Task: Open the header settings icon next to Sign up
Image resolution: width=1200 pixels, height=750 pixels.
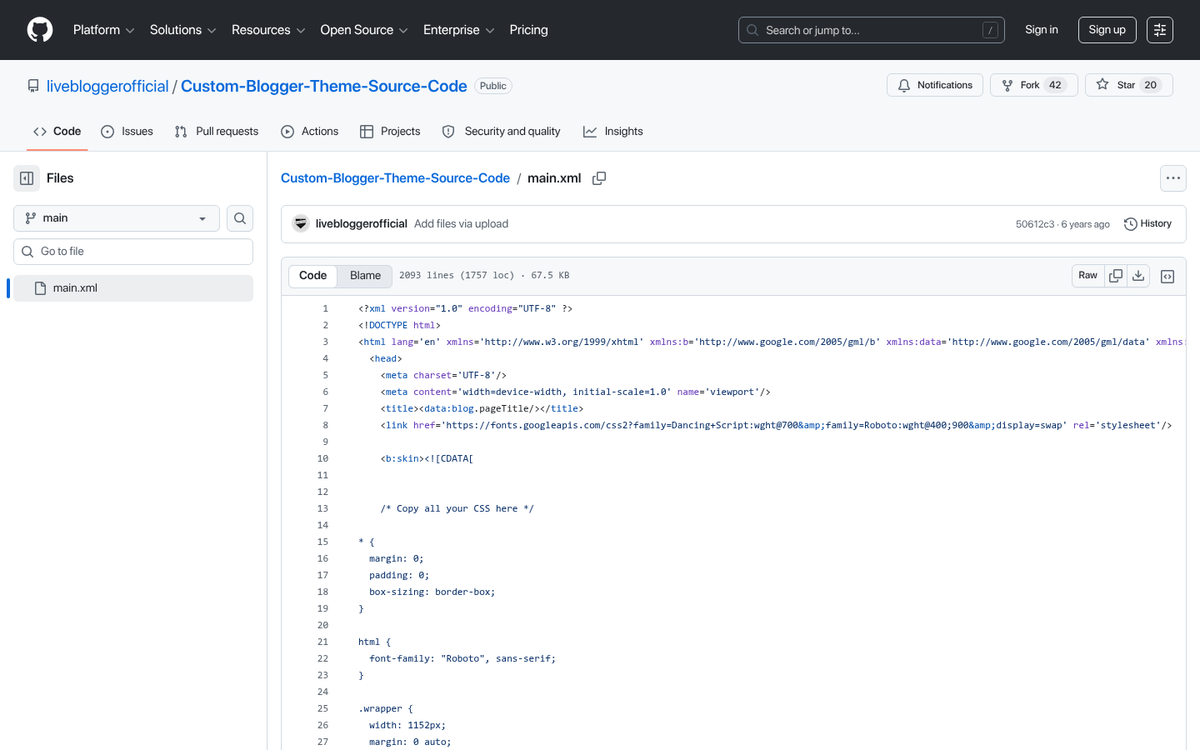Action: (1160, 30)
